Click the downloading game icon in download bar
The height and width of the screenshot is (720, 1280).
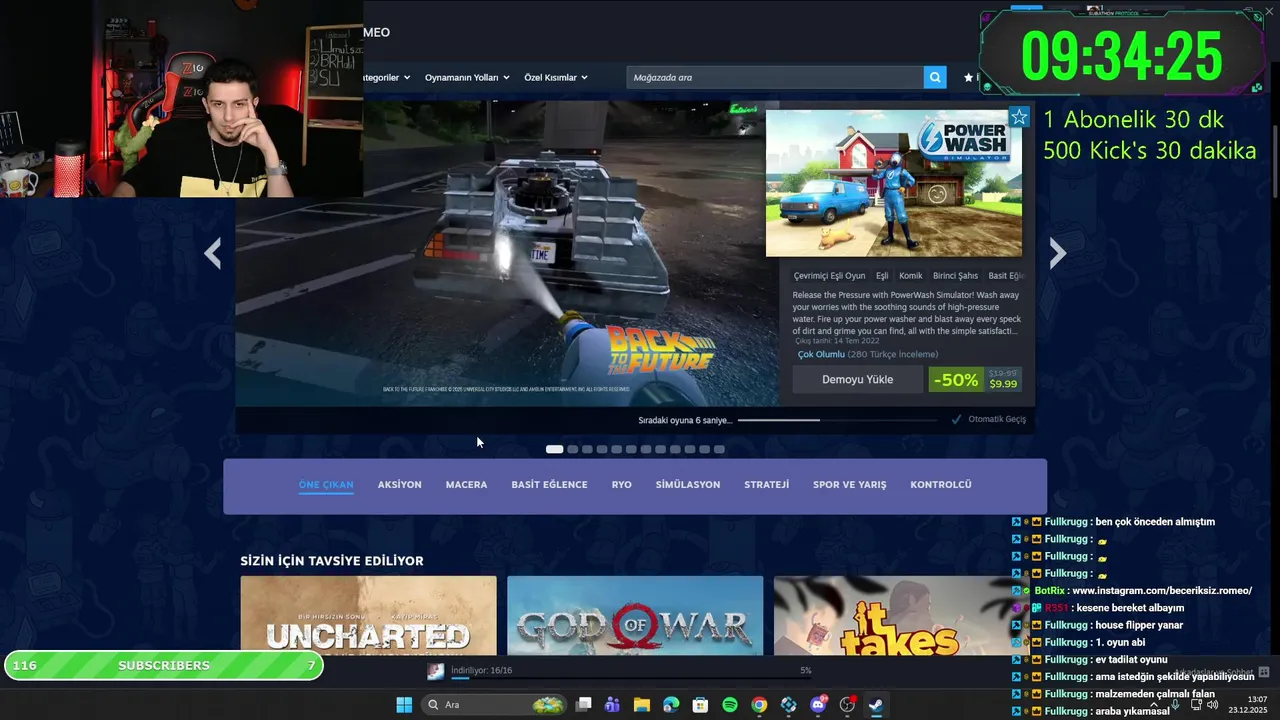(435, 671)
